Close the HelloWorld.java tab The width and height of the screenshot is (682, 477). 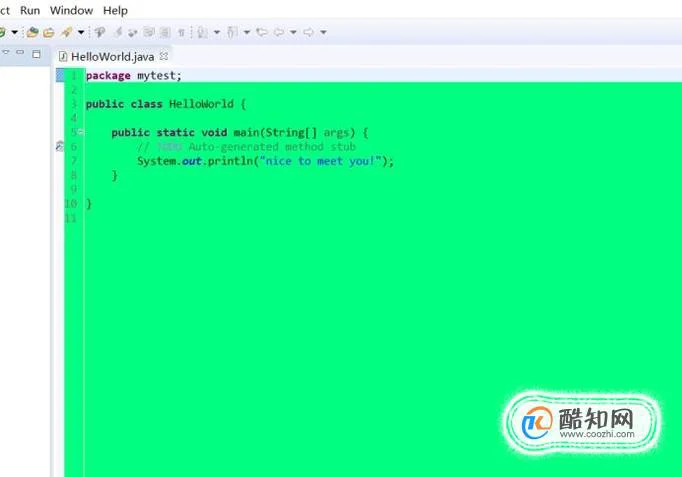point(164,56)
